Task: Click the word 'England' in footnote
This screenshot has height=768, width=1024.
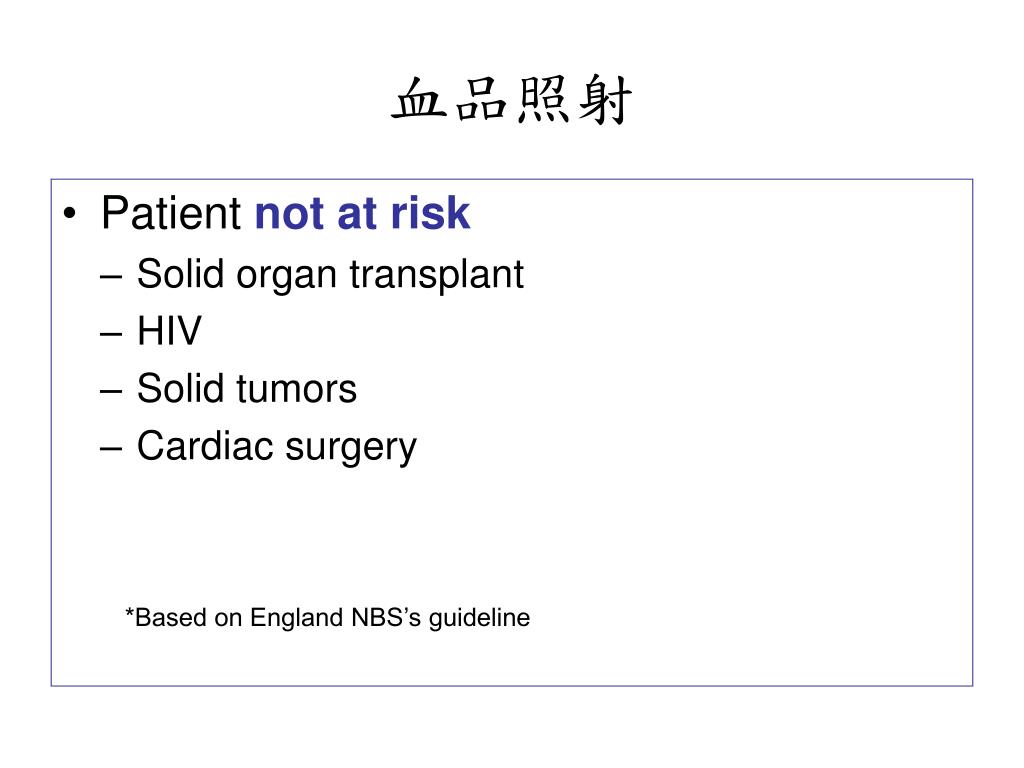Action: pyautogui.click(x=297, y=617)
